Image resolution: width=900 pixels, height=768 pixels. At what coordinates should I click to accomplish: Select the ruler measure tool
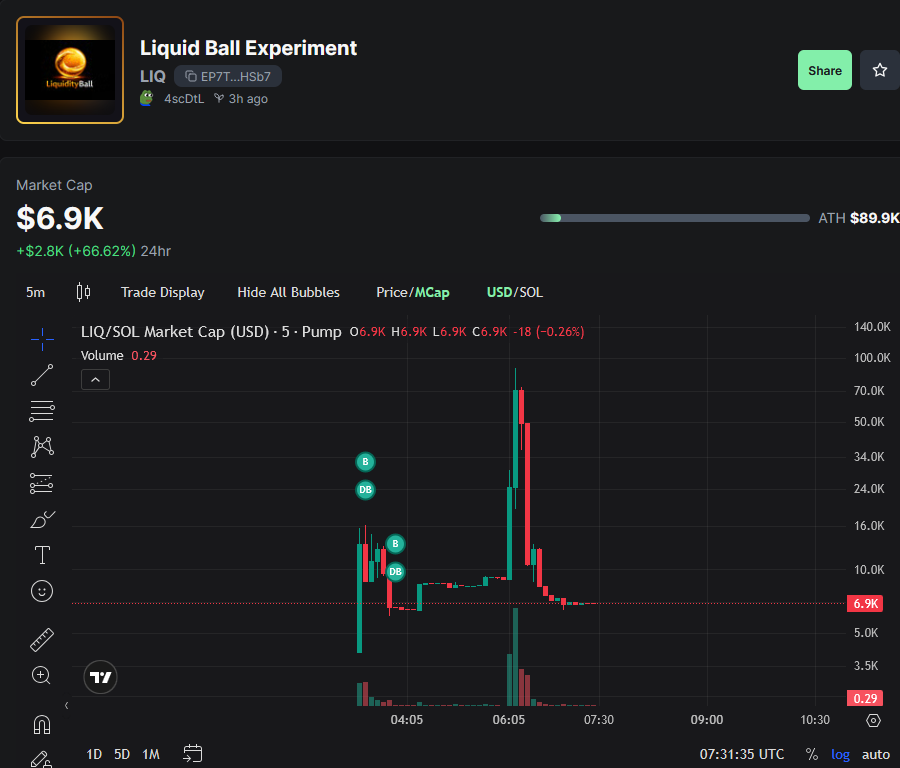(x=42, y=639)
